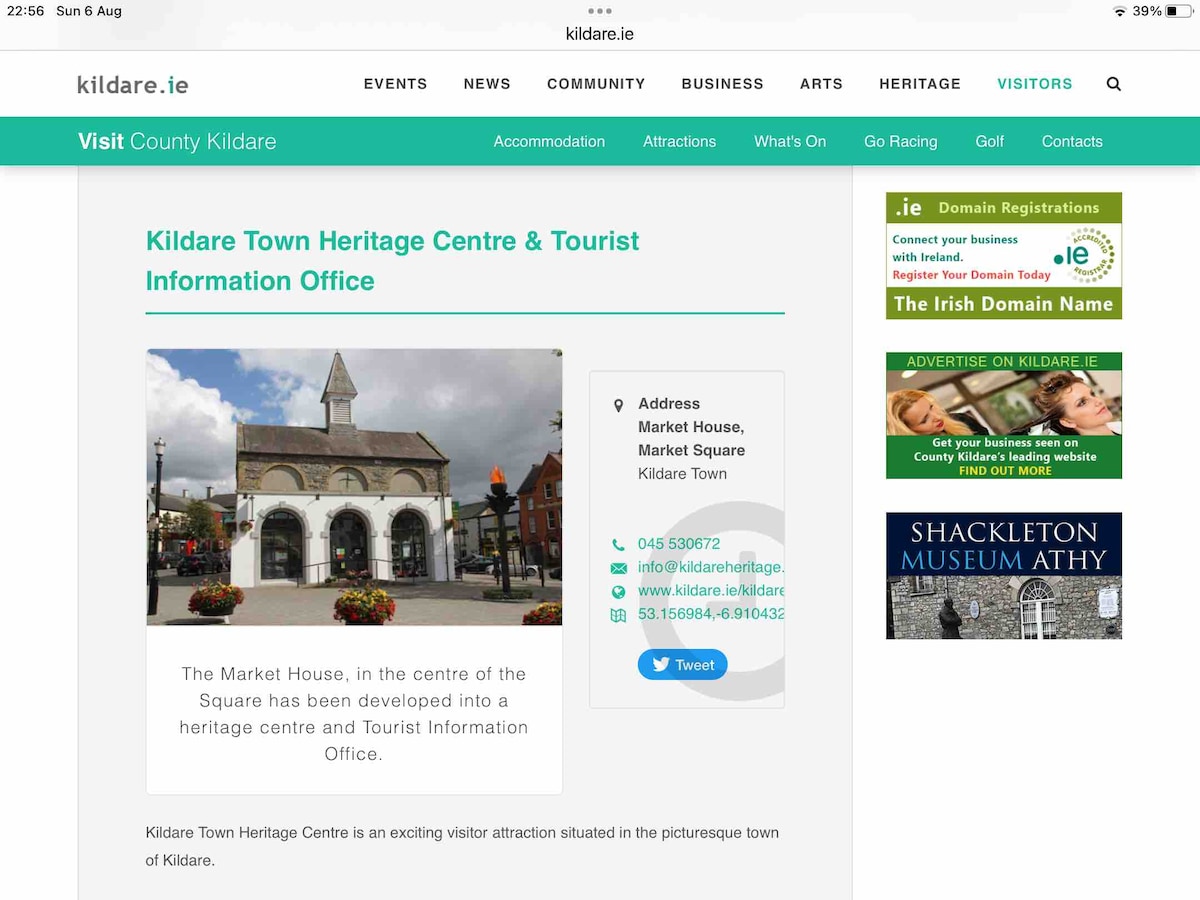Go to kildare.ie home logo
The image size is (1200, 900).
point(133,84)
